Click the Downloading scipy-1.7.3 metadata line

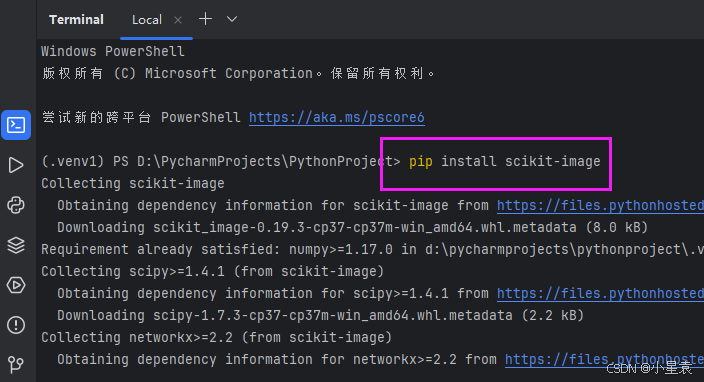321,315
